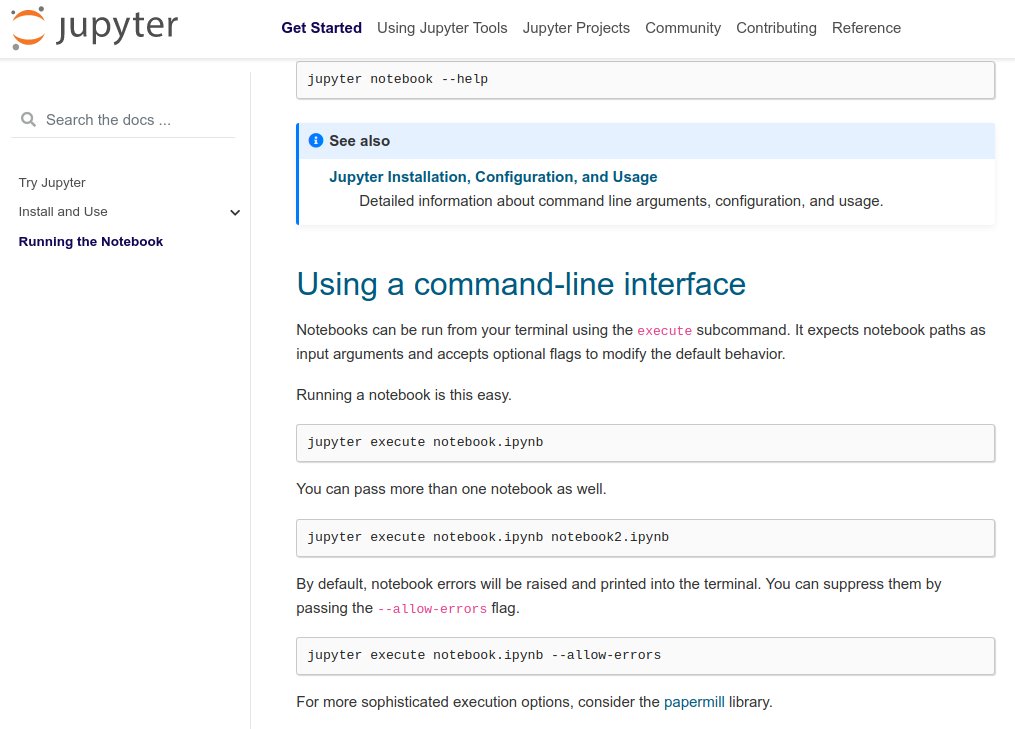Click the inline execute code word

(664, 331)
